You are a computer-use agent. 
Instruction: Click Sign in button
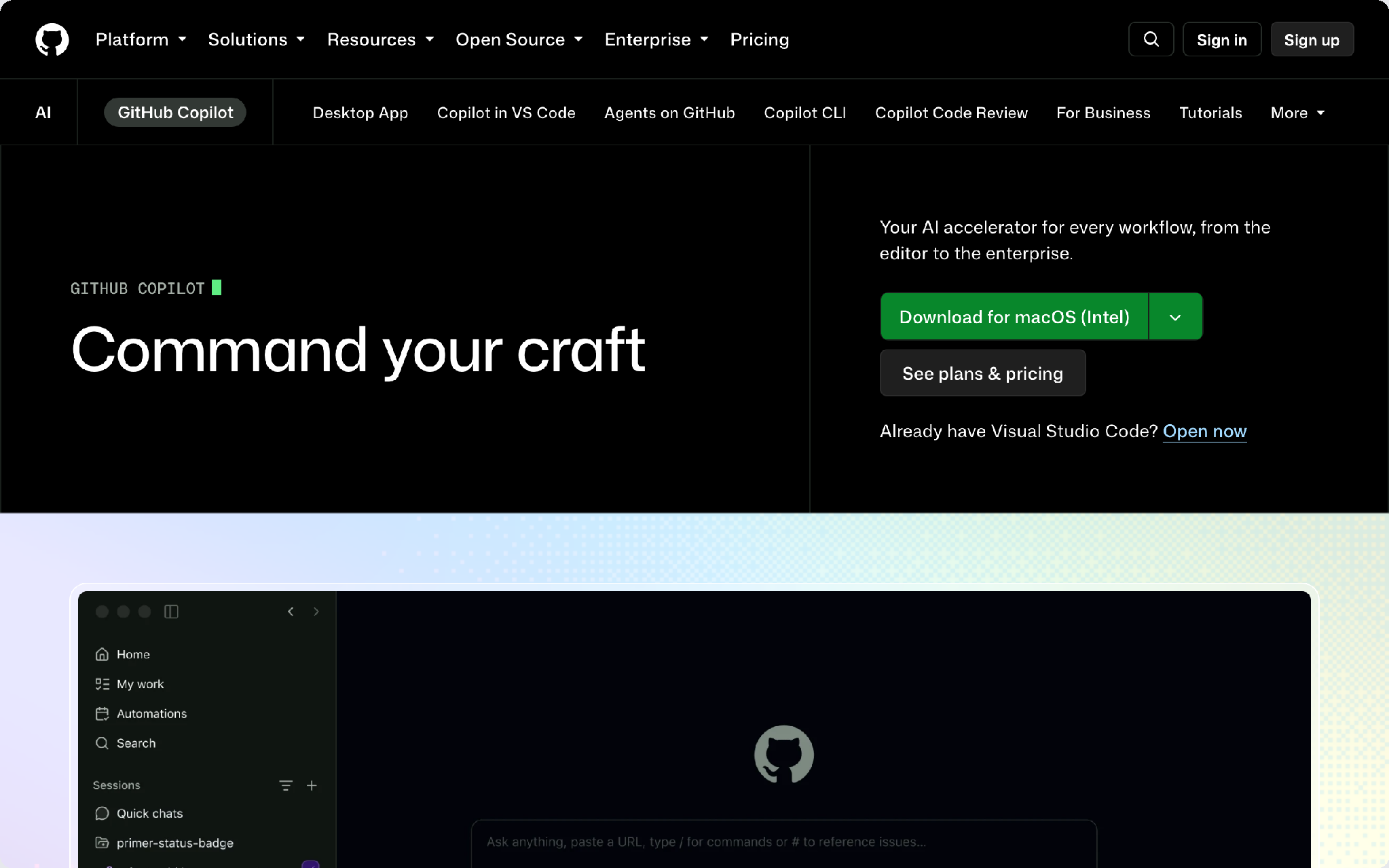point(1222,39)
